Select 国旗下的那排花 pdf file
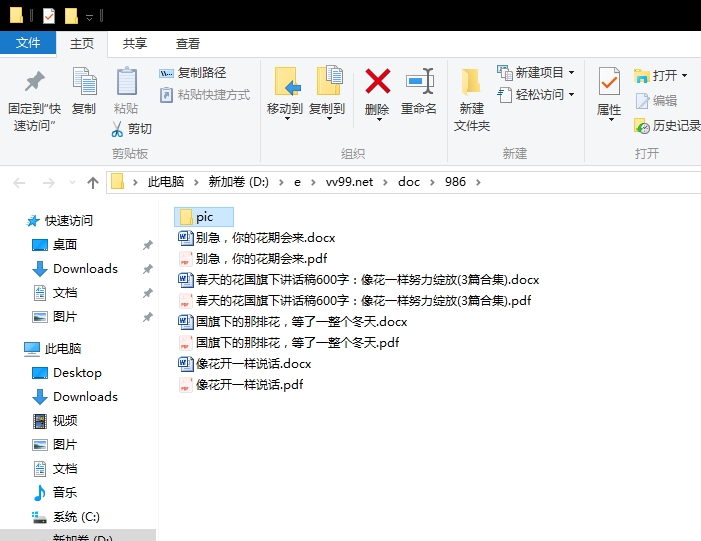701x541 pixels. click(x=289, y=343)
